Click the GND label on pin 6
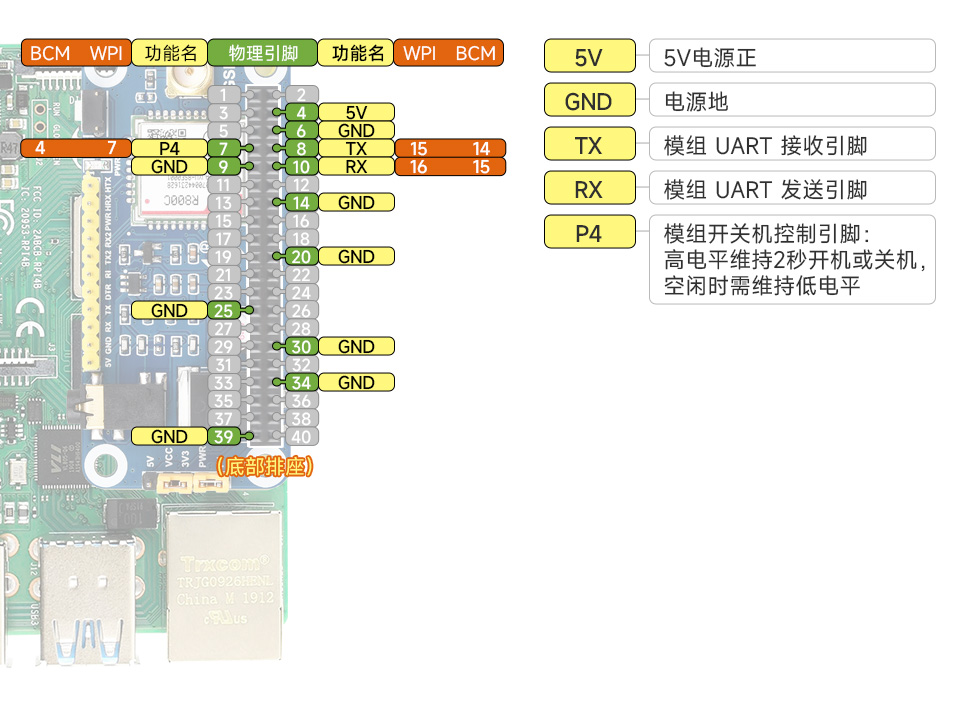 357,130
